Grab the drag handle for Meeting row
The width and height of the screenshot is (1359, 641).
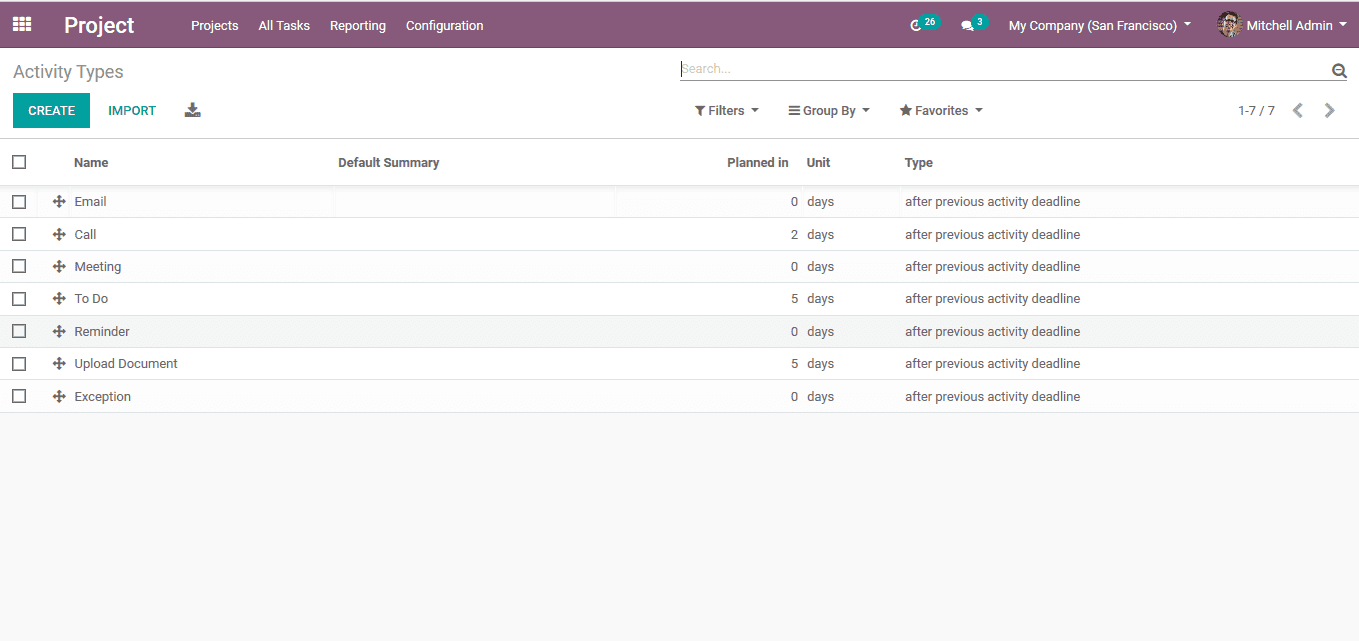pos(59,267)
